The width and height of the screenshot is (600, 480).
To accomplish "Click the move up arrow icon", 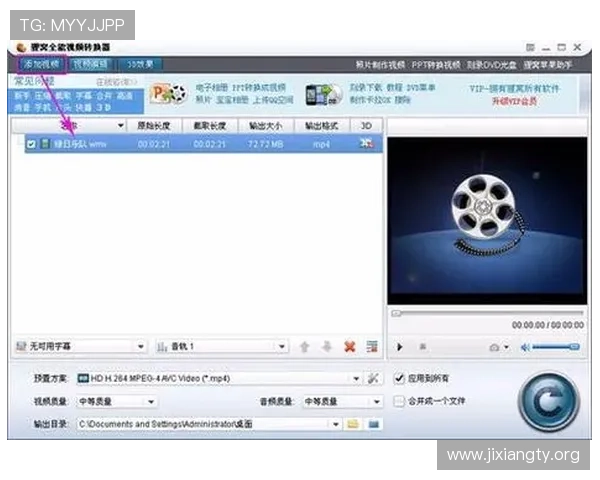I will coord(305,347).
